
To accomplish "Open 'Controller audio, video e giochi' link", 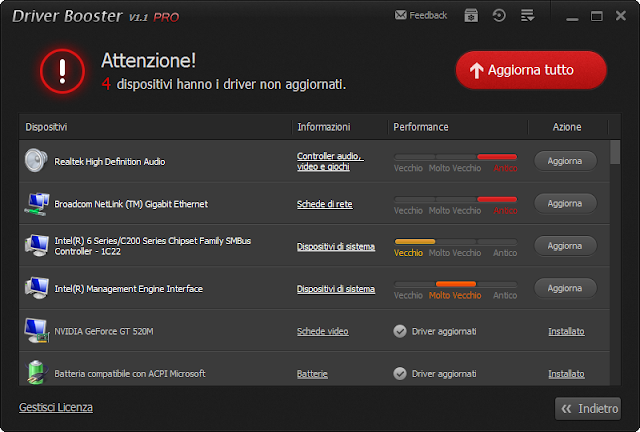I will tap(329, 161).
